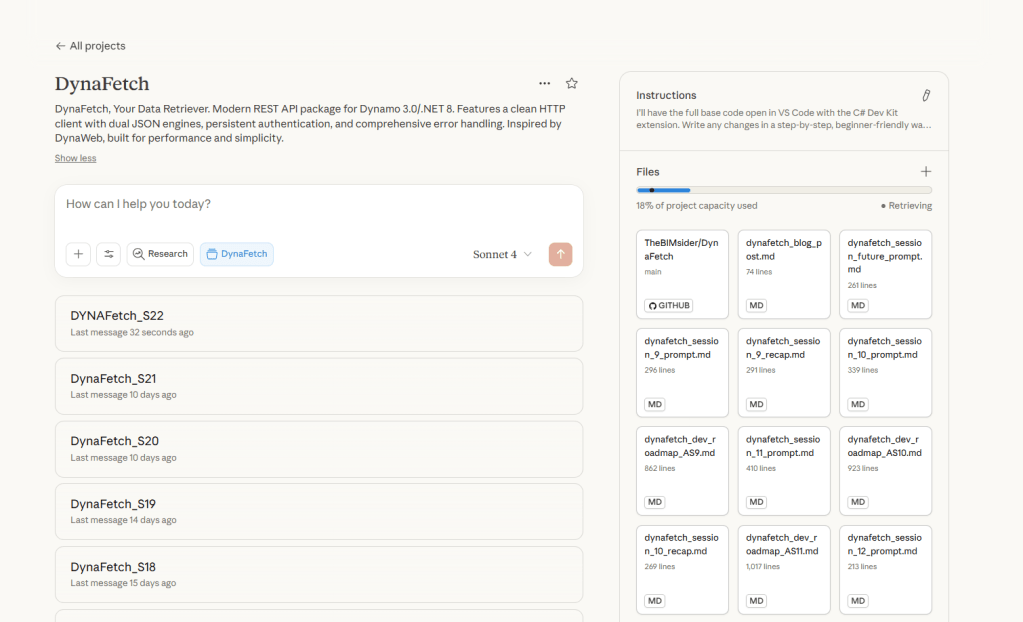The image size is (1023, 622).
Task: Open dynafetch_session_12_prompt.md file
Action: (885, 569)
